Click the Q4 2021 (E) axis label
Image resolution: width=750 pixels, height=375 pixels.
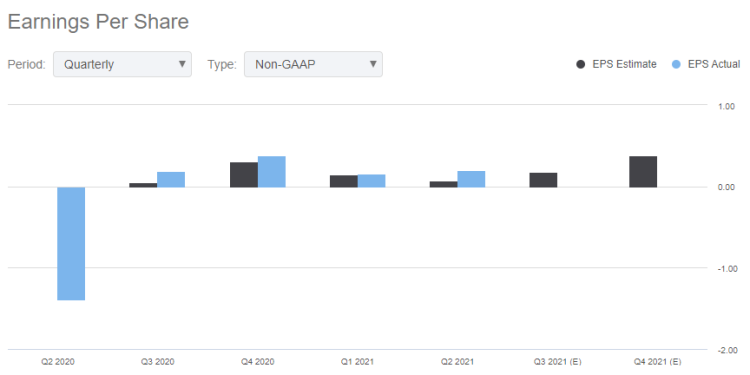click(x=657, y=362)
